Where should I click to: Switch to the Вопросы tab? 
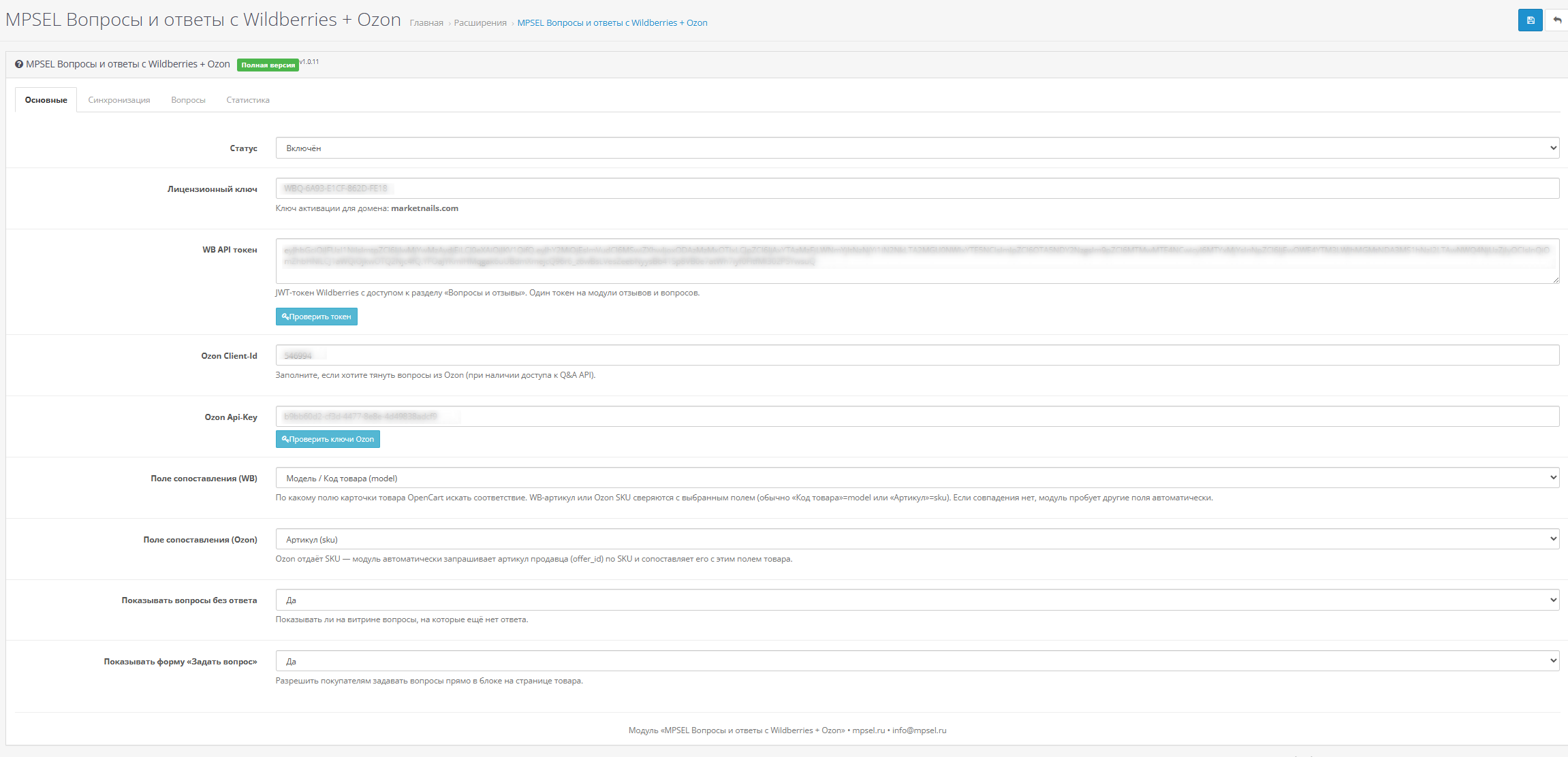188,100
